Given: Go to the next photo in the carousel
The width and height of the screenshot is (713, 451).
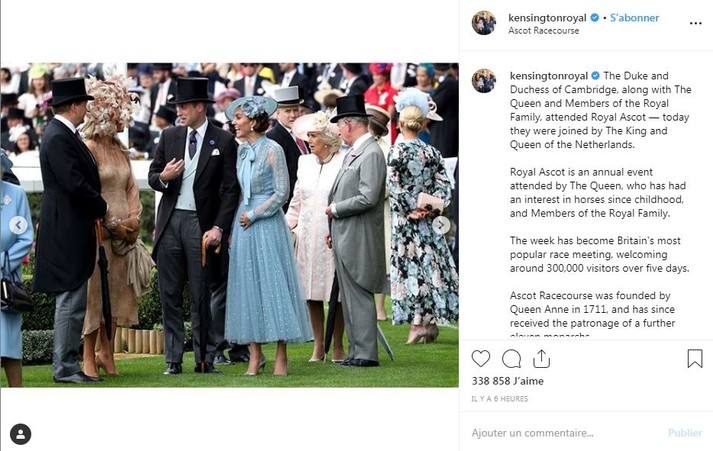Looking at the screenshot, I should click(441, 225).
